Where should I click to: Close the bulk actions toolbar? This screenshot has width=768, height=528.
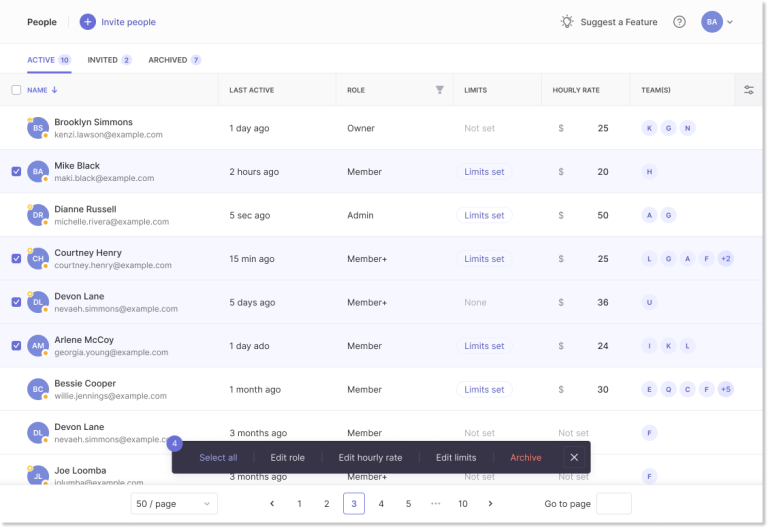pyautogui.click(x=574, y=457)
